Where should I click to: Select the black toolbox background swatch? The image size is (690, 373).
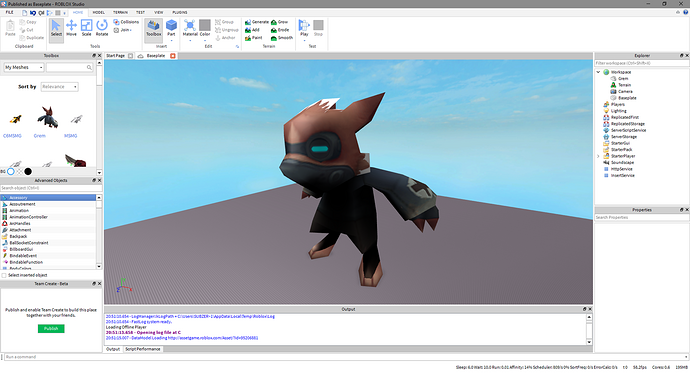(28, 172)
